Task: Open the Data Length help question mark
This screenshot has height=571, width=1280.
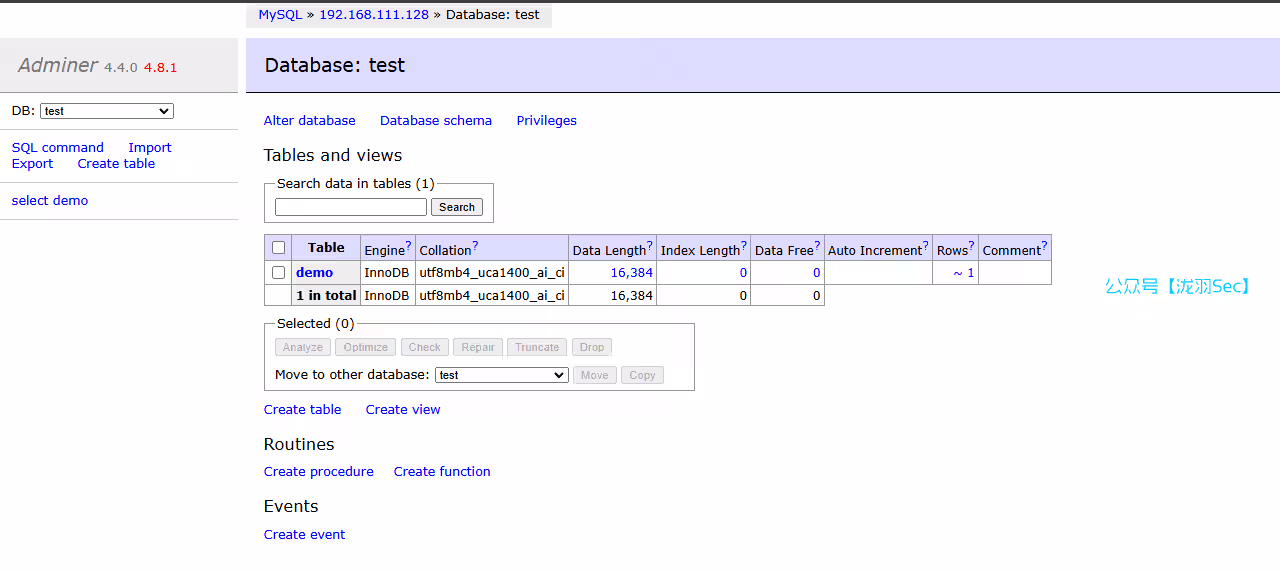Action: click(650, 246)
